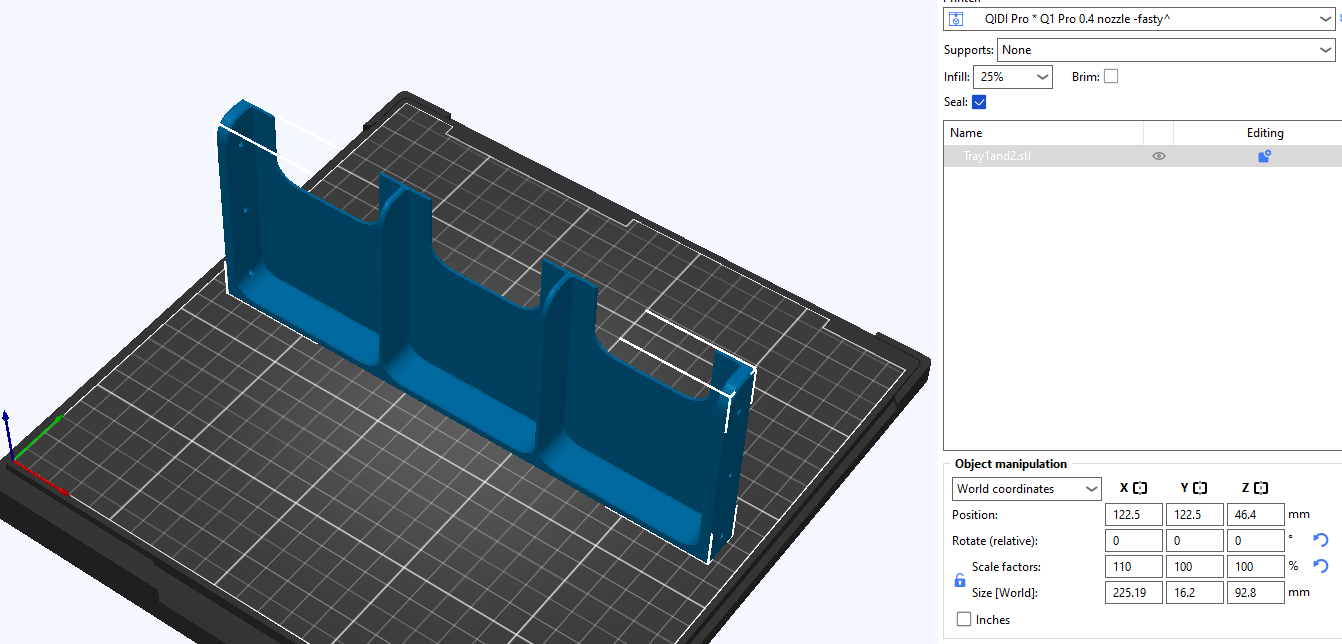Click the editing settings icon for Tray1and2.stl
The width and height of the screenshot is (1342, 644).
(x=1264, y=156)
